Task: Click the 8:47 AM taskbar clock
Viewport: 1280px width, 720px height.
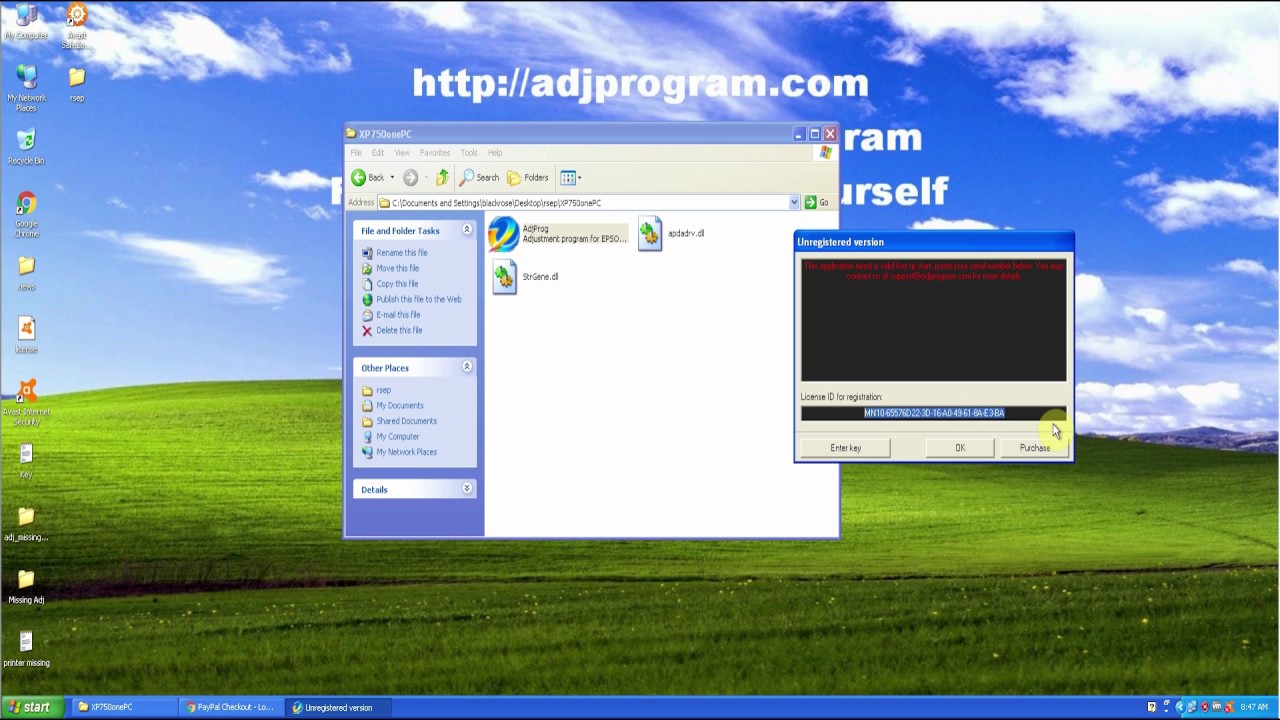Action: 1254,707
